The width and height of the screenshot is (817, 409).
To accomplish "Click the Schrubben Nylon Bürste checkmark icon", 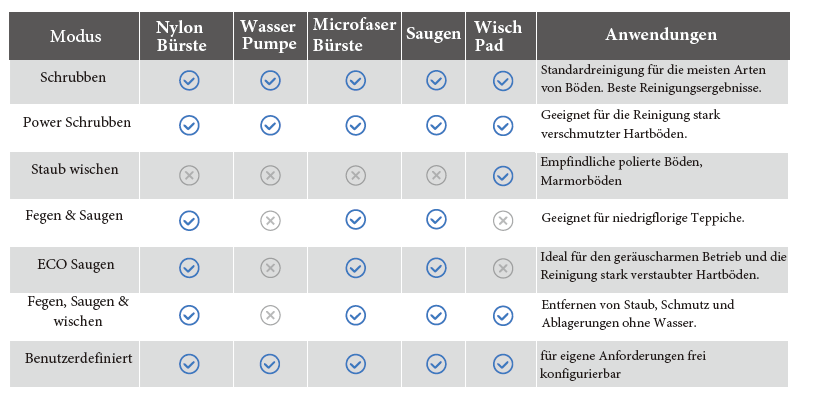I will click(189, 80).
